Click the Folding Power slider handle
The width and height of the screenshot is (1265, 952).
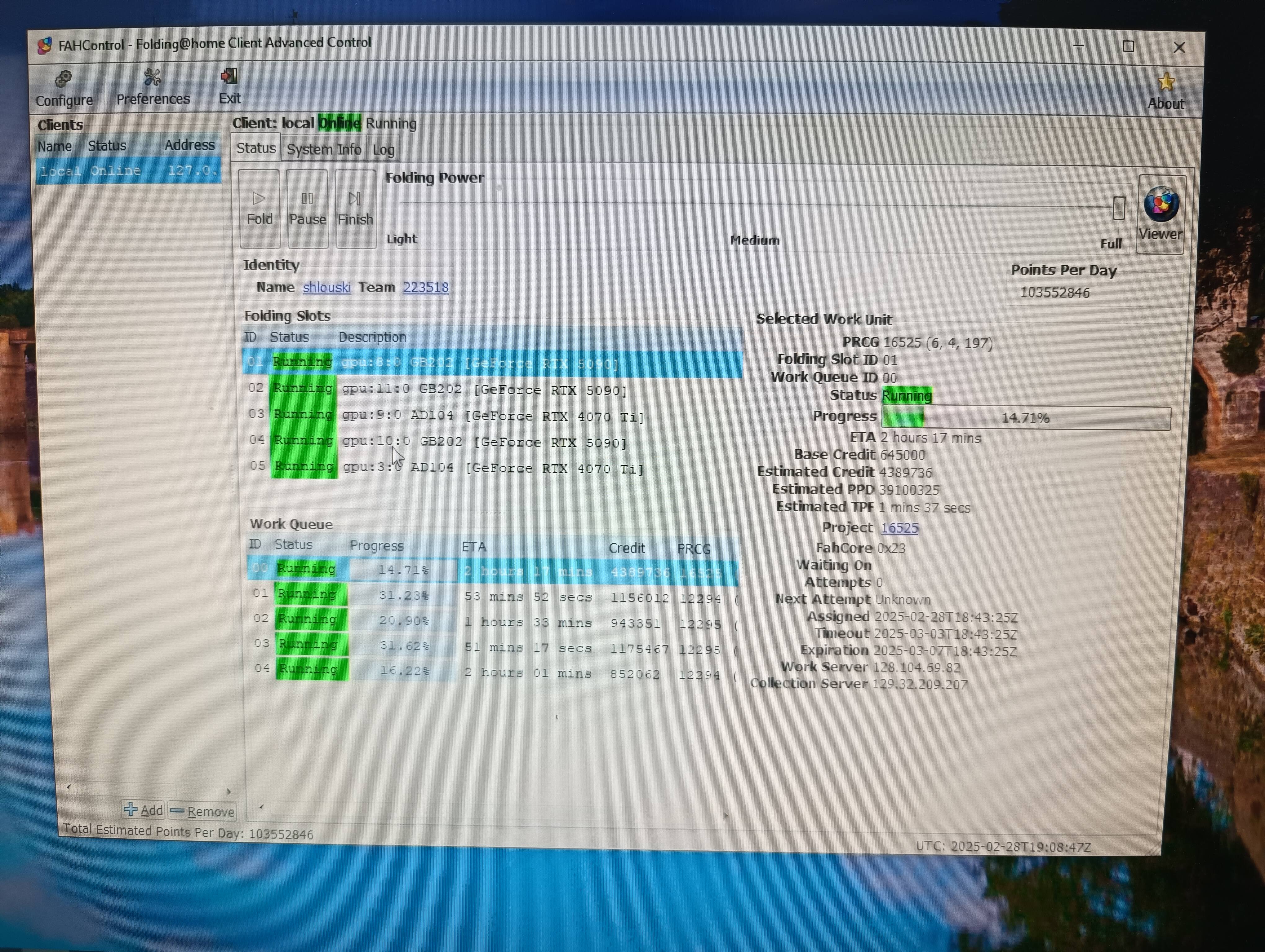pos(1119,207)
